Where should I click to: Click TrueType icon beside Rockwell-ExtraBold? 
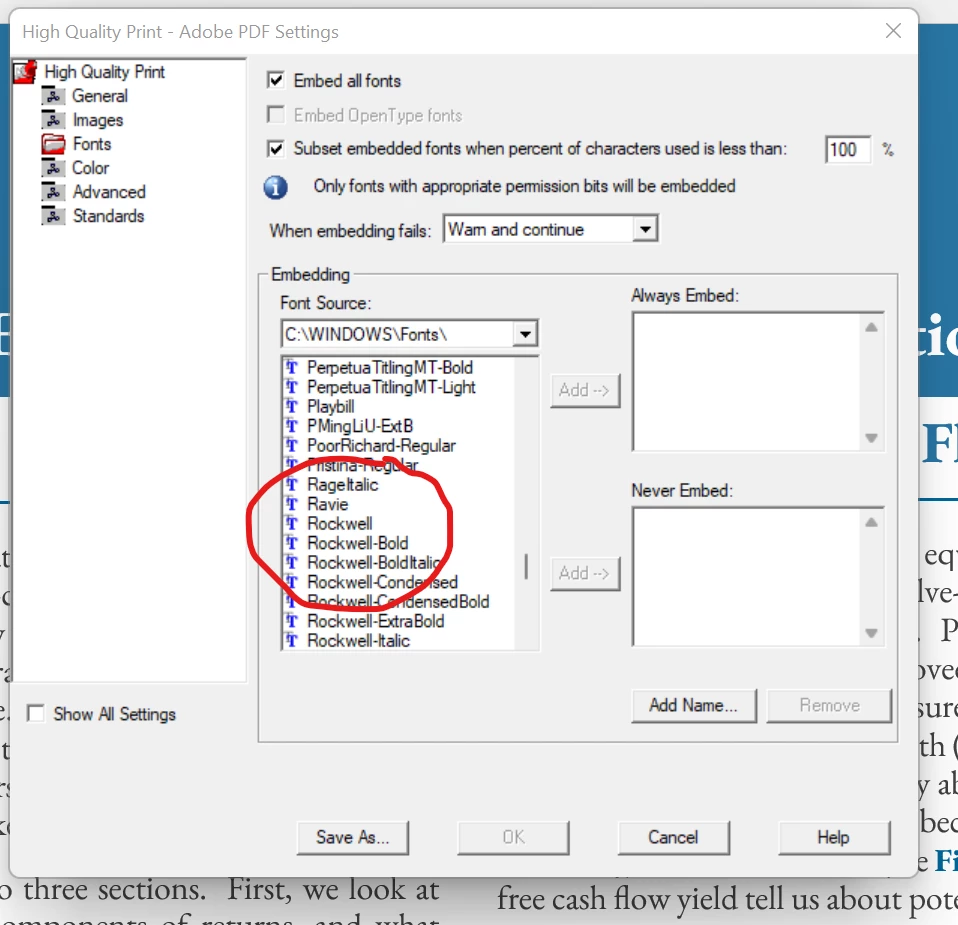(292, 621)
